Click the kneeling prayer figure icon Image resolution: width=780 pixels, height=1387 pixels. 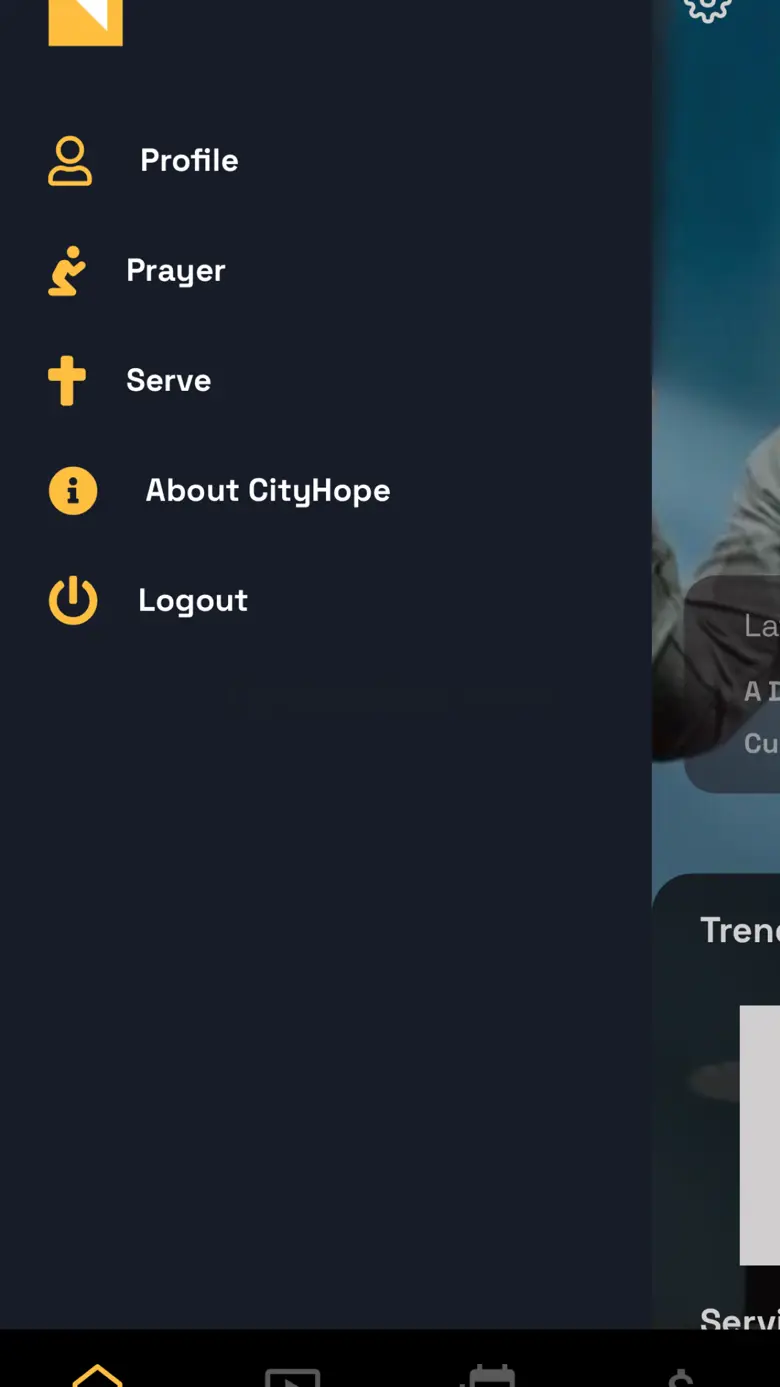[x=67, y=271]
